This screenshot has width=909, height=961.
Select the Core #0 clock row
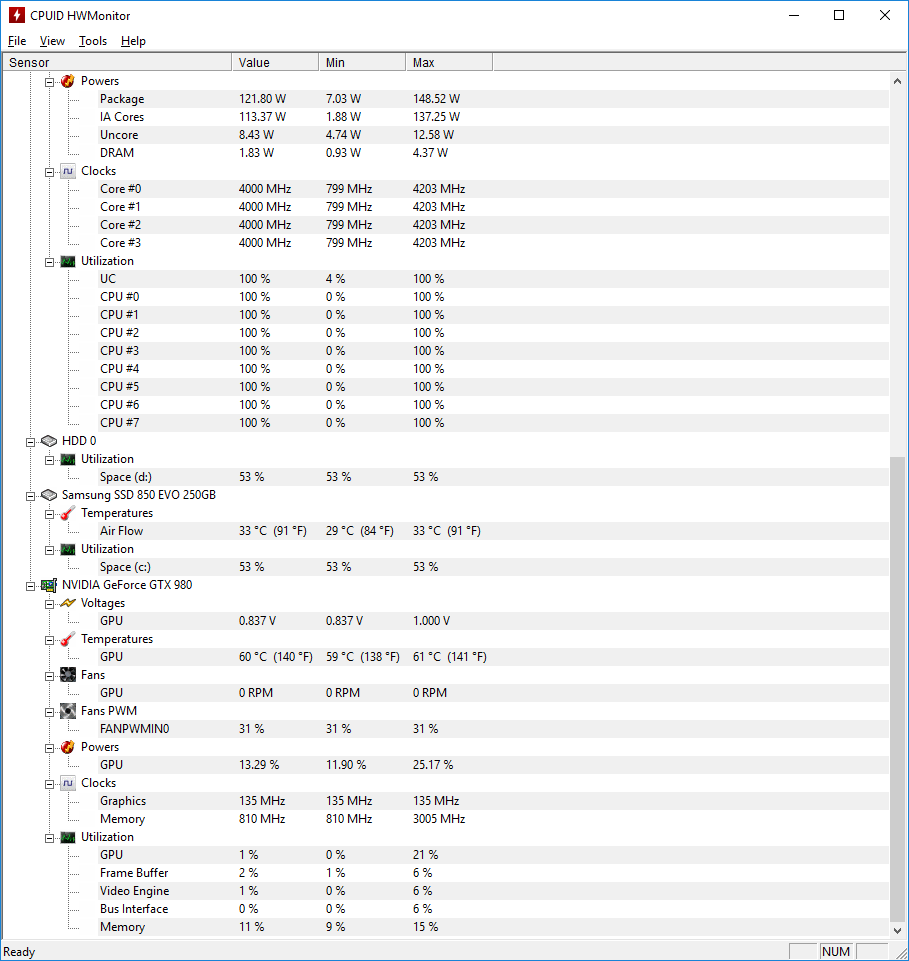493,189
